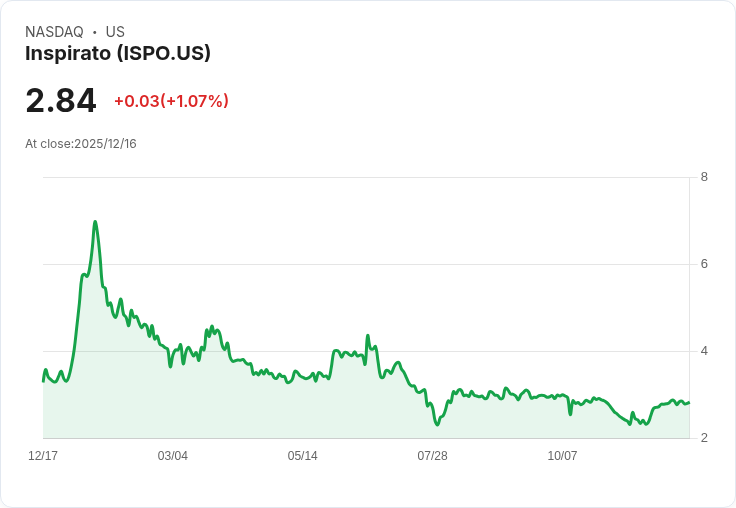Click the 2 label on the price axis
The width and height of the screenshot is (736, 508).
click(704, 438)
